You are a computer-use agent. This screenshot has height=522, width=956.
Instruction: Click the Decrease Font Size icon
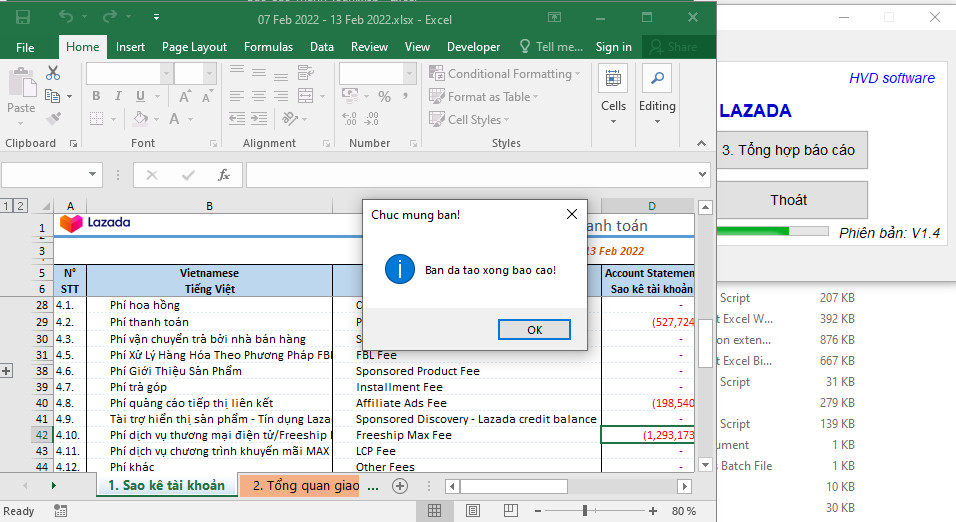coord(207,96)
